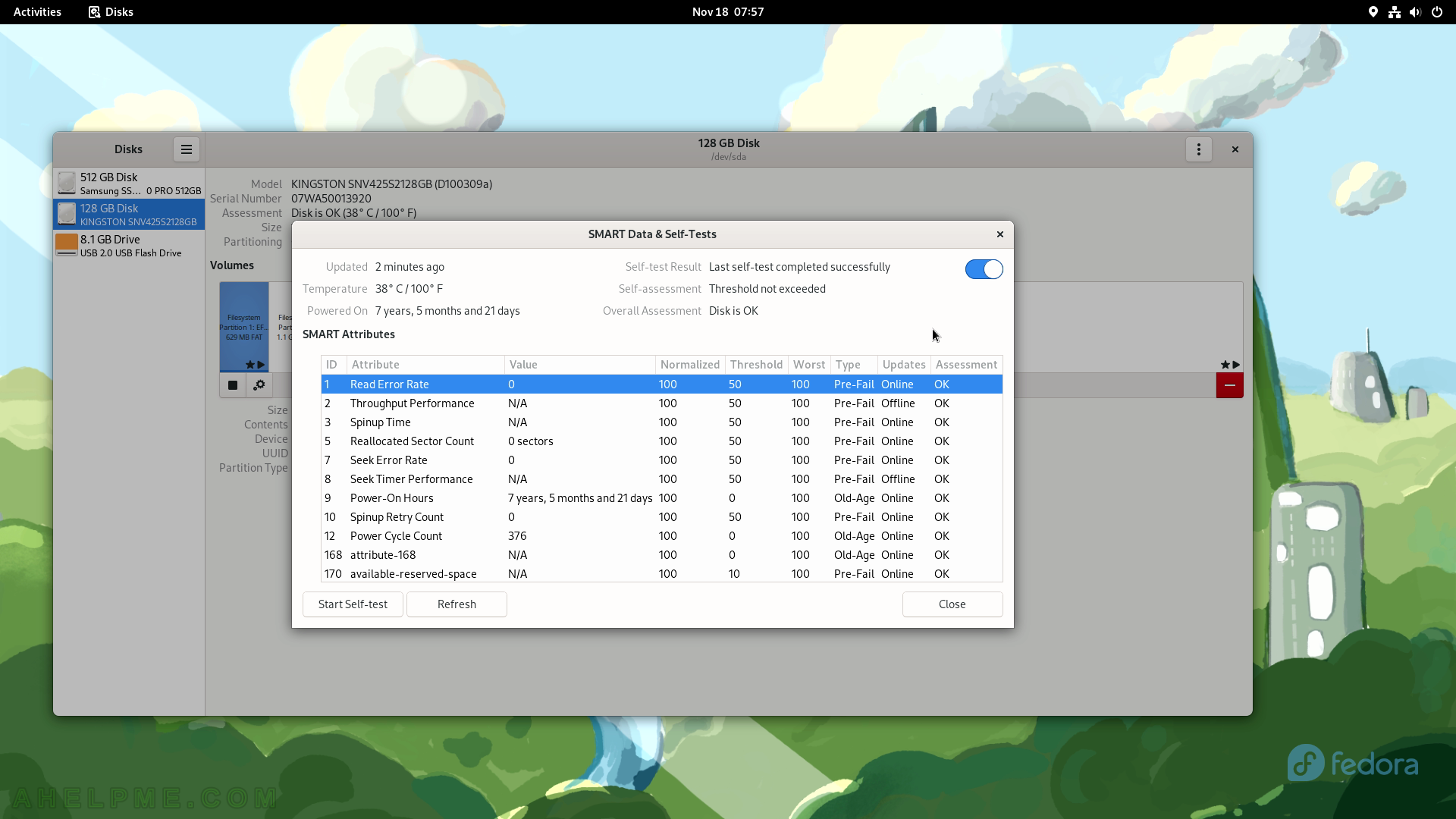Open the drive options three-dot menu

[1198, 149]
